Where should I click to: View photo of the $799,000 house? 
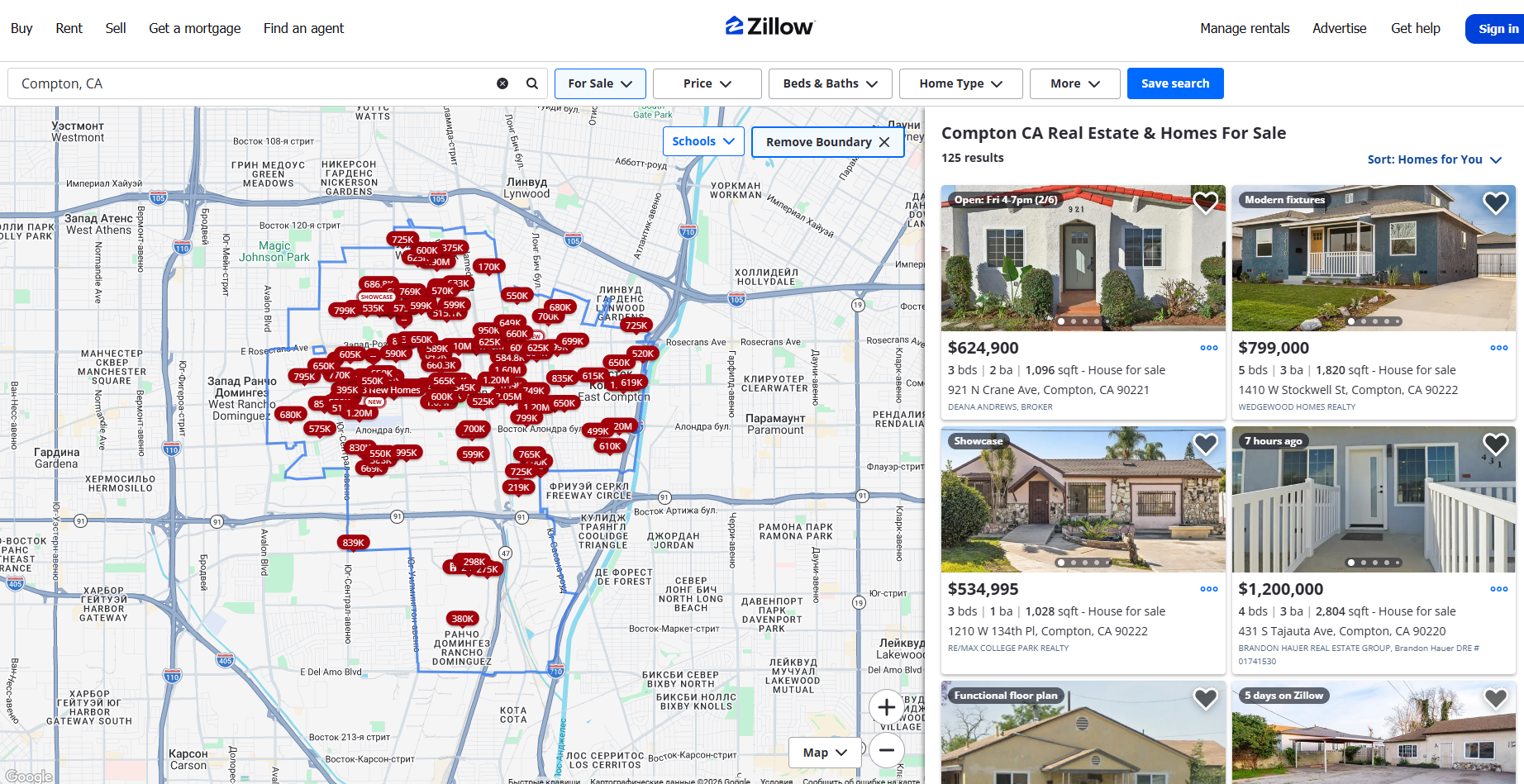pos(1374,258)
